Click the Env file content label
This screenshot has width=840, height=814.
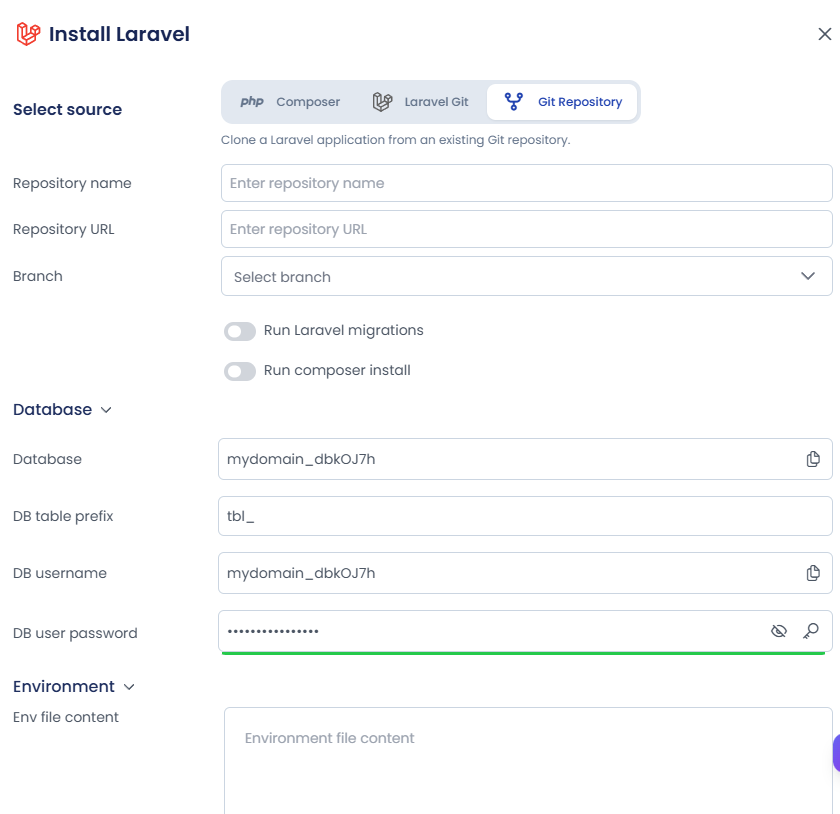[66, 718]
